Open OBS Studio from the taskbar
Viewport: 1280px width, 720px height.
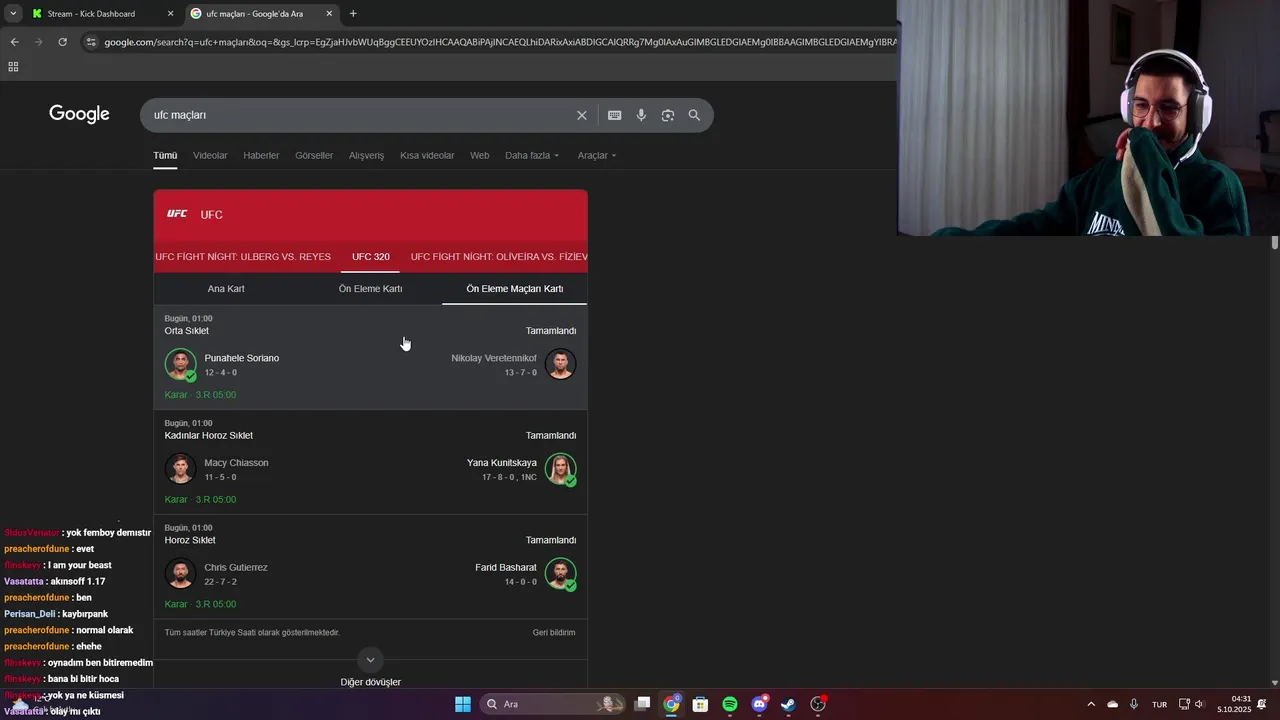click(818, 704)
